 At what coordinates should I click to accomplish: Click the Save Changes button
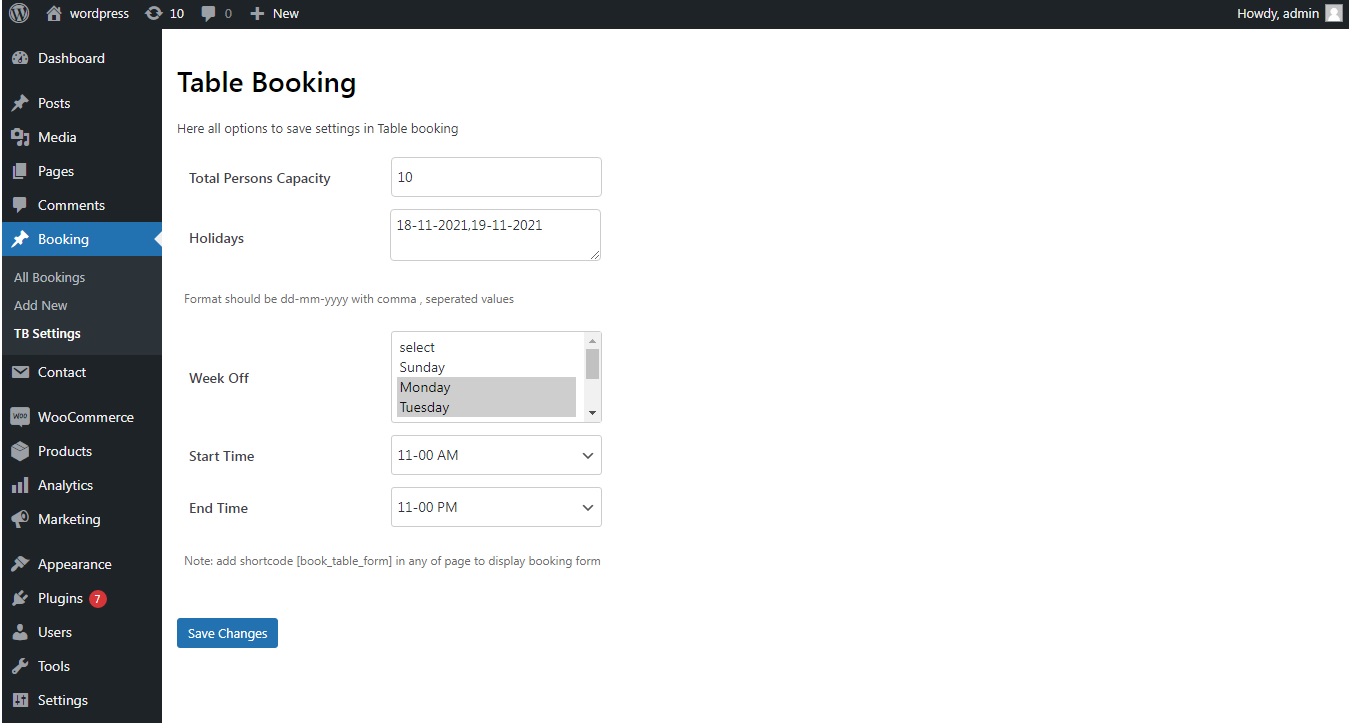(227, 632)
